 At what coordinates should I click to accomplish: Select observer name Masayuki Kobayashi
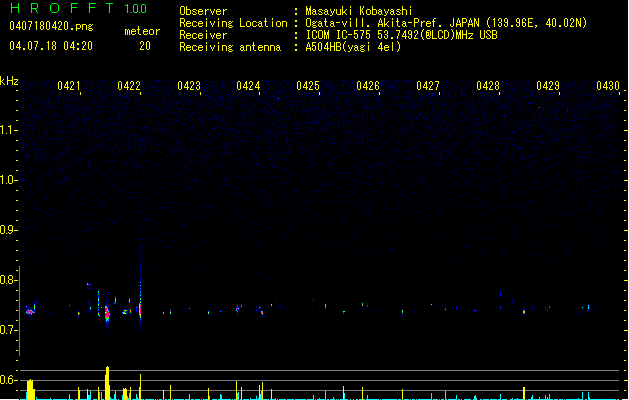coord(359,11)
